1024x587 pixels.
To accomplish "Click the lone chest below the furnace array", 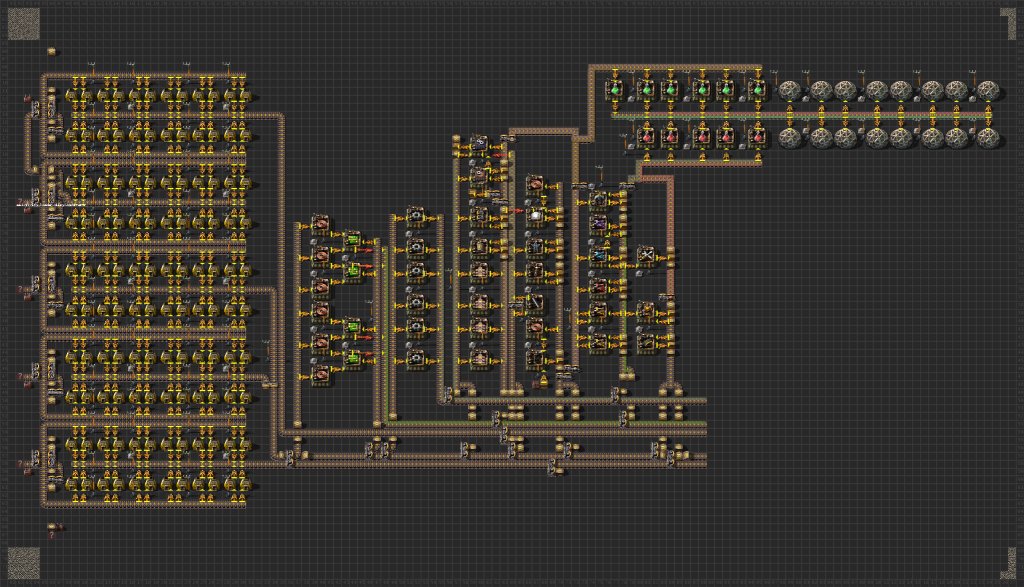I will point(52,526).
